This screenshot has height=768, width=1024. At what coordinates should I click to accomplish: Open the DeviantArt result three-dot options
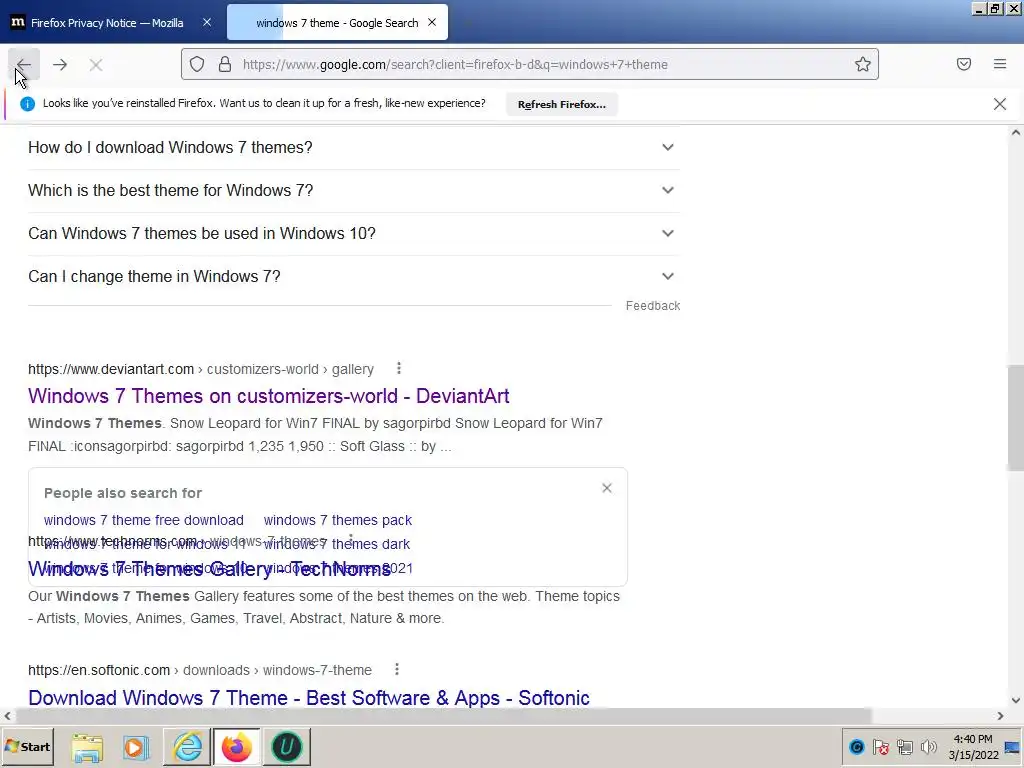coord(398,369)
